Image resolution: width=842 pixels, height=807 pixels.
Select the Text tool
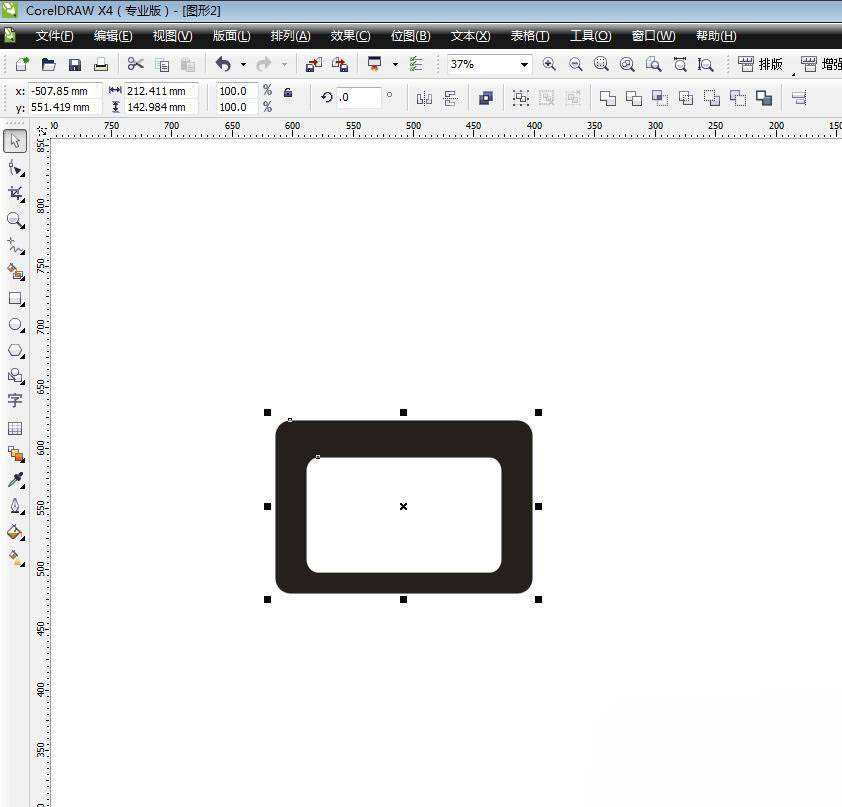15,400
